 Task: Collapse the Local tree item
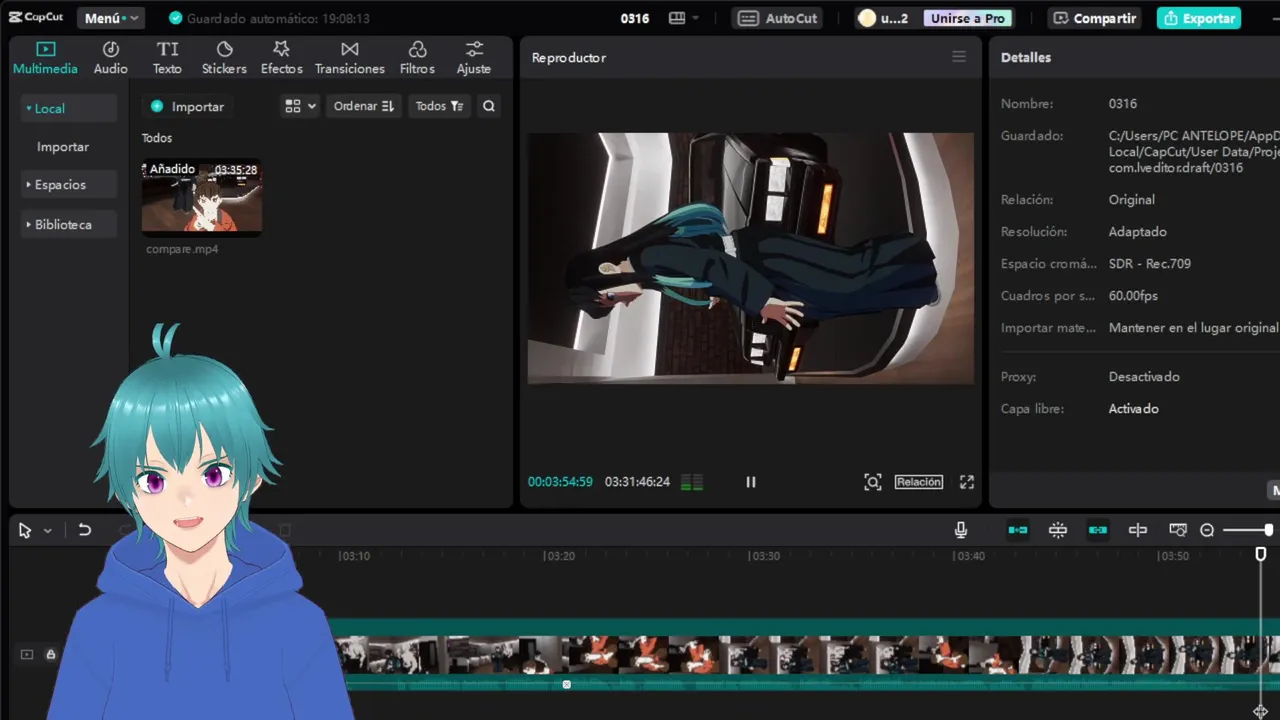tap(68, 108)
